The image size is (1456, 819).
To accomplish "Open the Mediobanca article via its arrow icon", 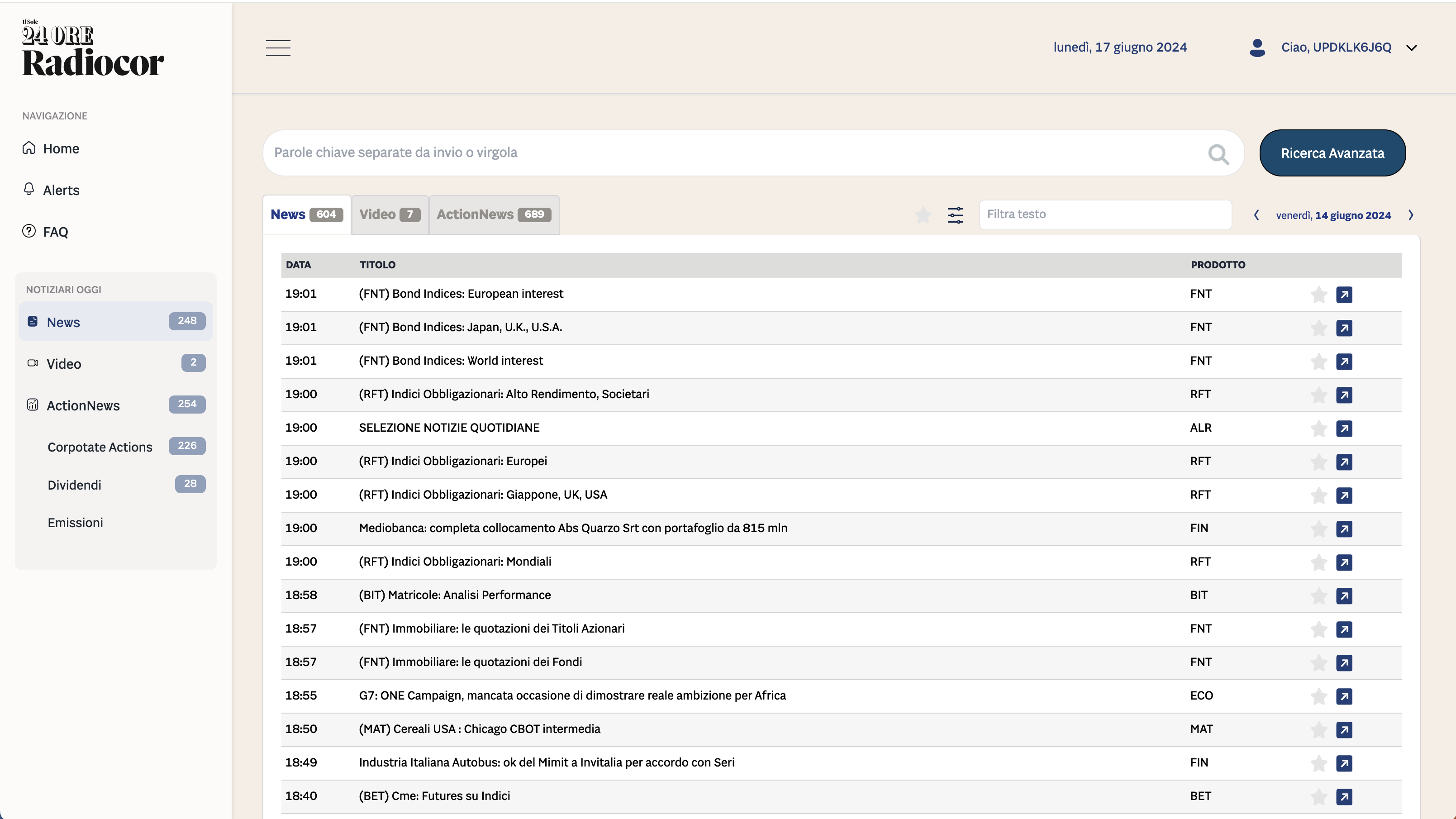I will pyautogui.click(x=1343, y=529).
